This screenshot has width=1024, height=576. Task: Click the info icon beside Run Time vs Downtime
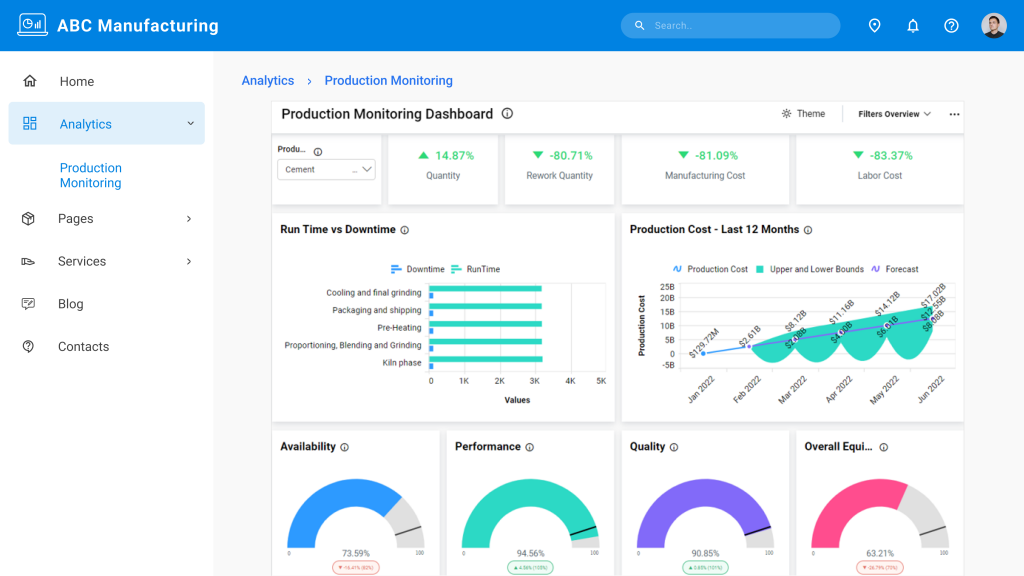click(403, 229)
